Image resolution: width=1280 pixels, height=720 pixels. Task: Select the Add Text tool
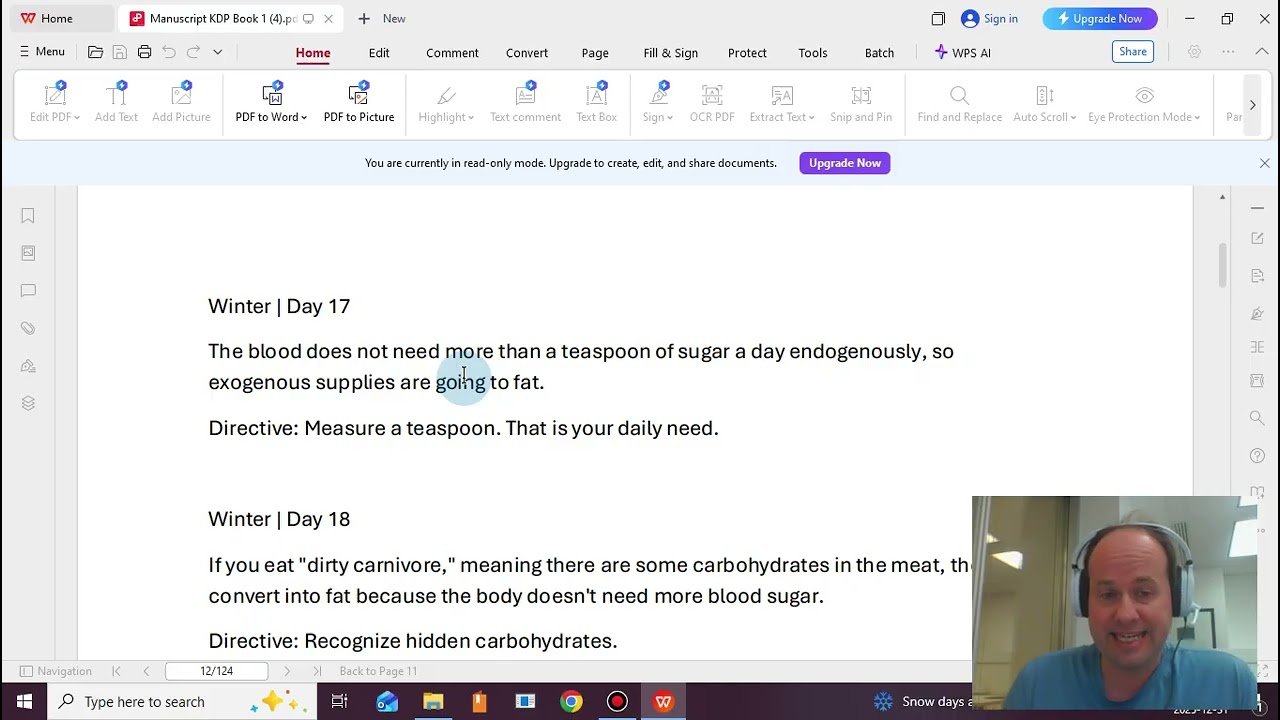116,103
